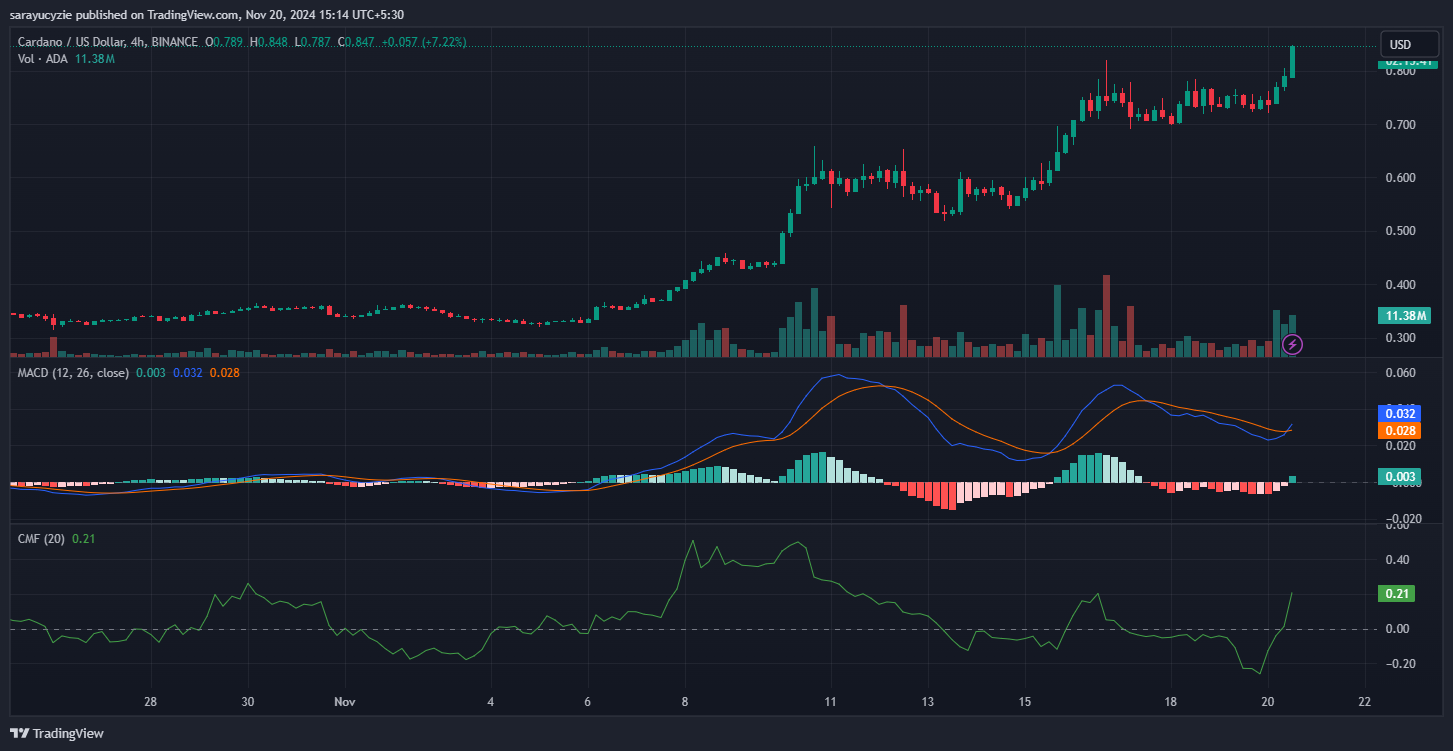Click the orange 0.028 signal axis label

click(x=1400, y=430)
